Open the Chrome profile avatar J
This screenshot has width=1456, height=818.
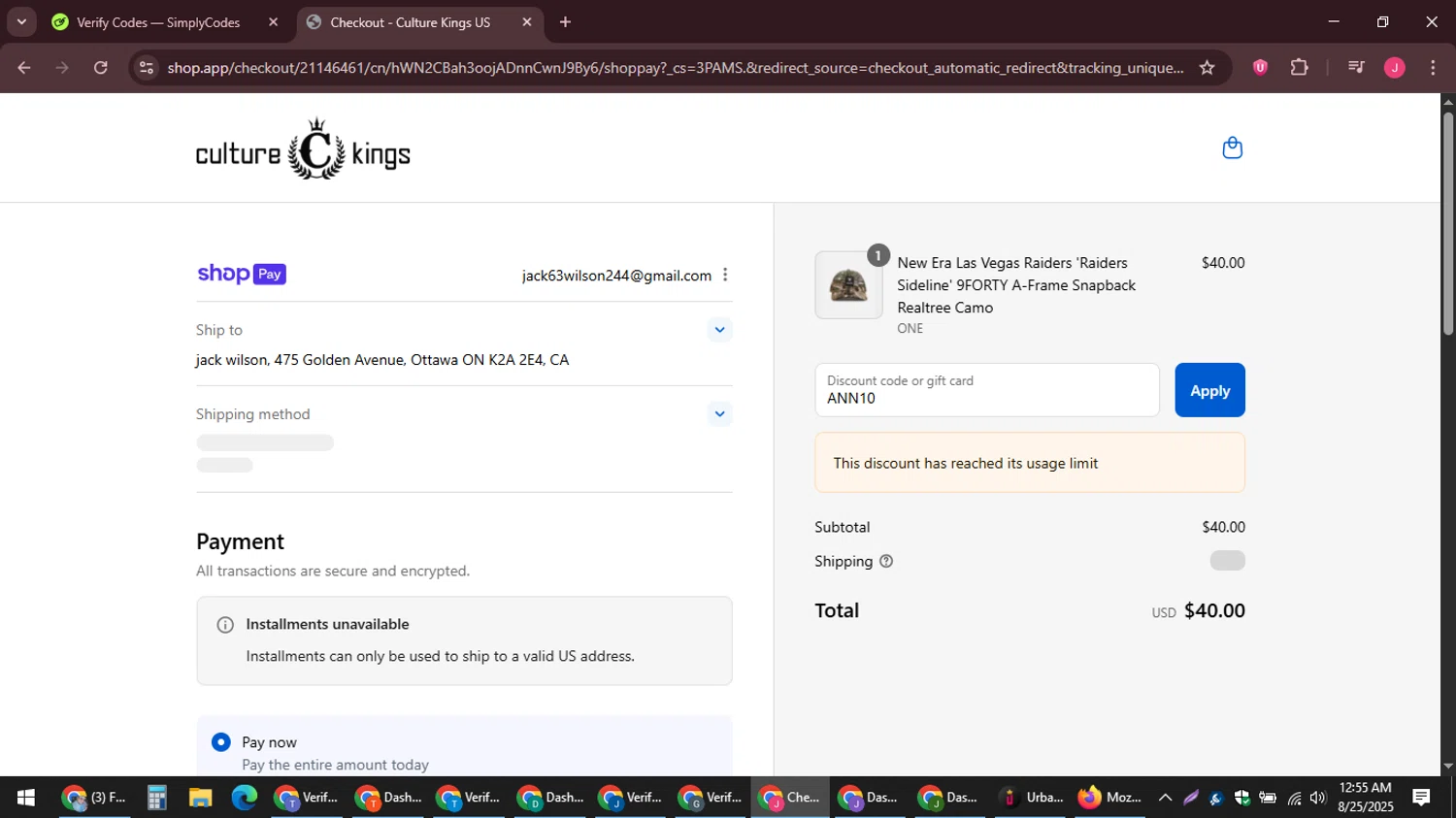[x=1394, y=68]
